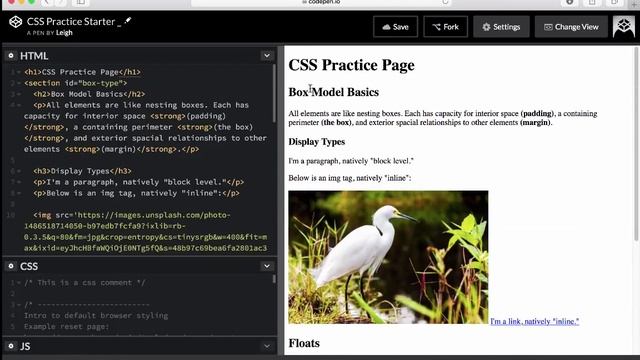The image size is (640, 360).
Task: Click the CodePen logo icon
Action: 16,22
